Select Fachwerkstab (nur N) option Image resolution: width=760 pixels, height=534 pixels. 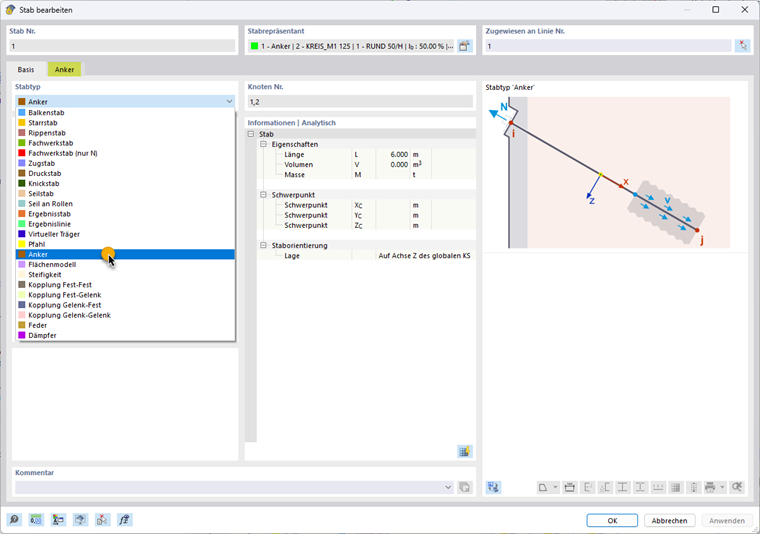(x=126, y=153)
